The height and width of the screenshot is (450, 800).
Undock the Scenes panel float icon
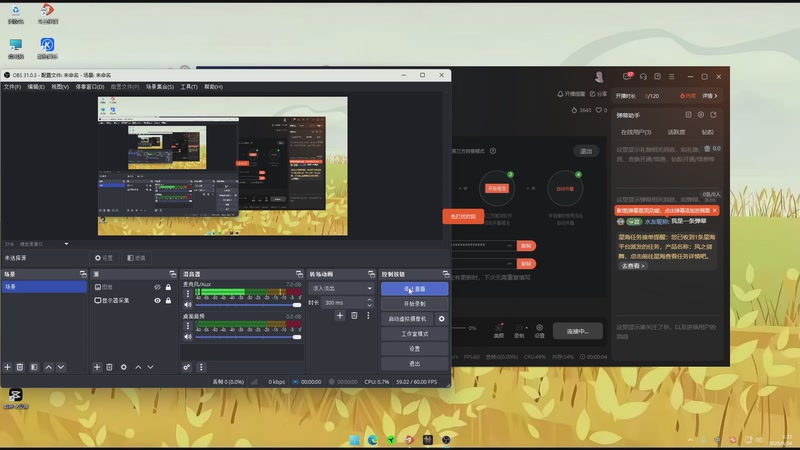83,274
